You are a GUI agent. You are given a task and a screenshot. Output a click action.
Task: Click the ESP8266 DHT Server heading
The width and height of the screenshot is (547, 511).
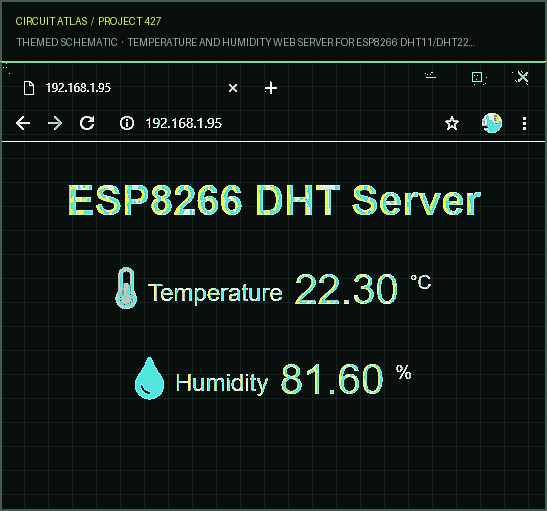[x=275, y=201]
